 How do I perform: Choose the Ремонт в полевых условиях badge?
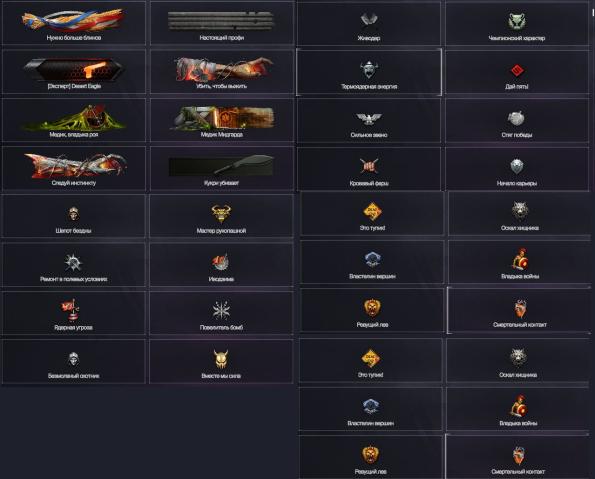[x=74, y=265]
